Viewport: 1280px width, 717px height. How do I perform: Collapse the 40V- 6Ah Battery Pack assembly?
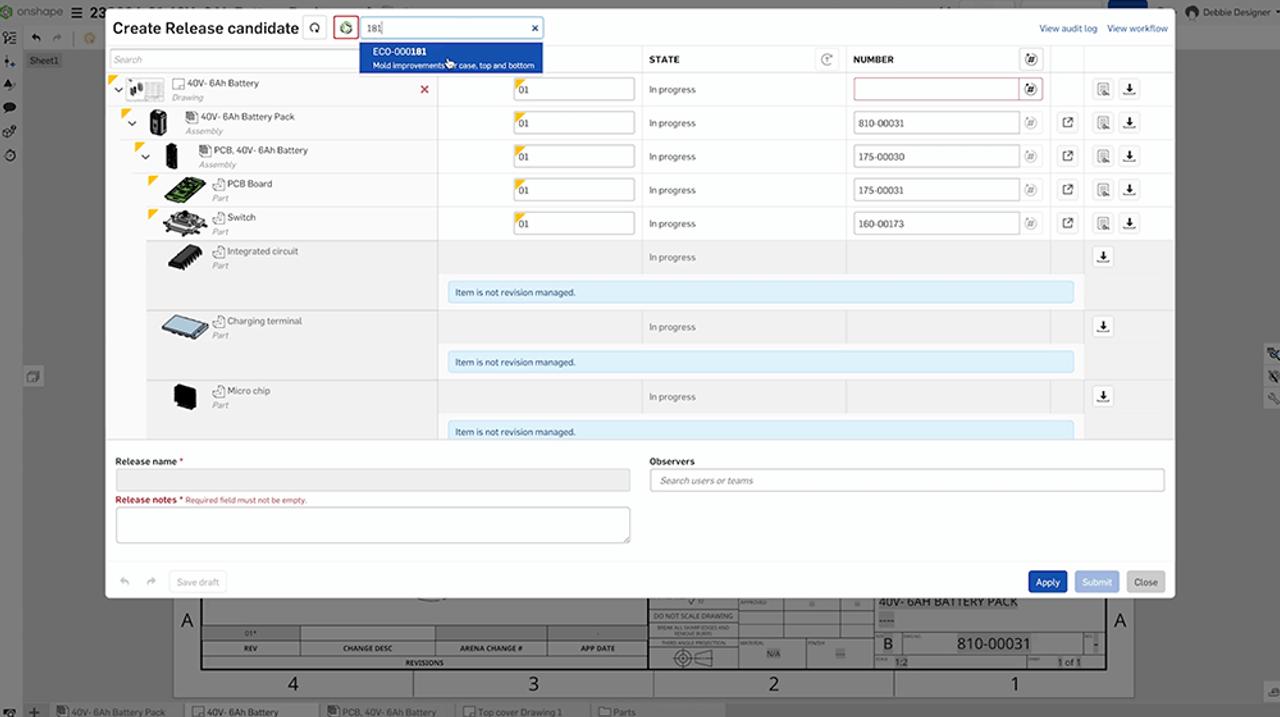point(132,122)
